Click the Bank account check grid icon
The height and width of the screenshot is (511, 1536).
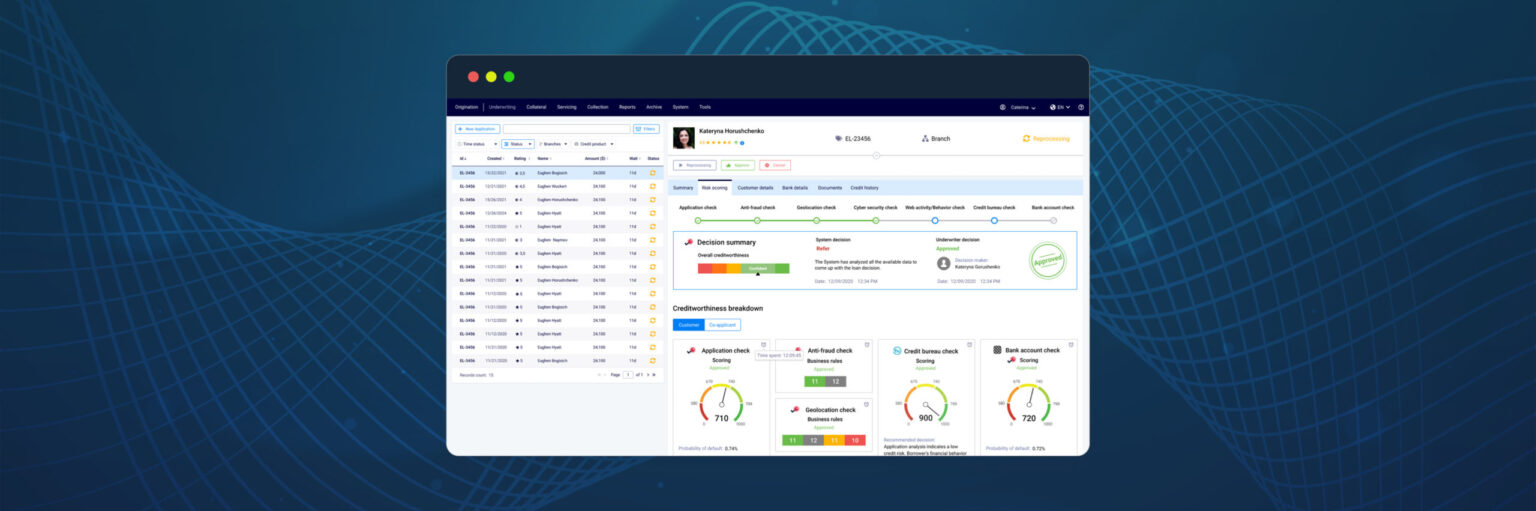click(x=997, y=350)
